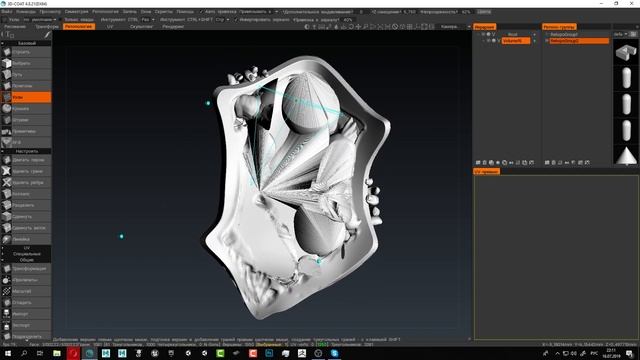640x360 pixels.
Task: Open Инструмент CTRL dropdown
Action: [148, 20]
